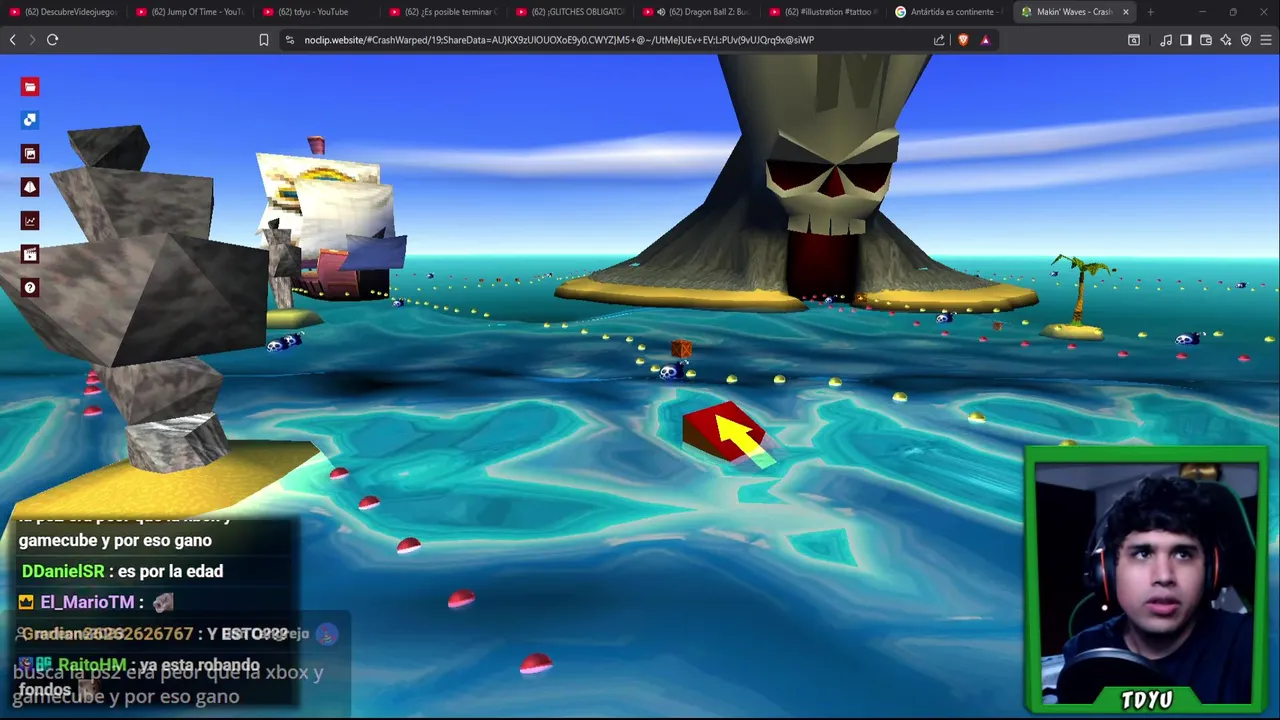Open the Games folder panel in noclip
Image resolution: width=1280 pixels, height=720 pixels.
[x=30, y=87]
